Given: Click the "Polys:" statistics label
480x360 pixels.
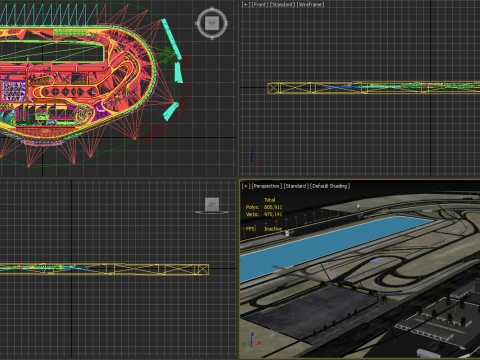Looking at the screenshot, I should click(252, 207).
